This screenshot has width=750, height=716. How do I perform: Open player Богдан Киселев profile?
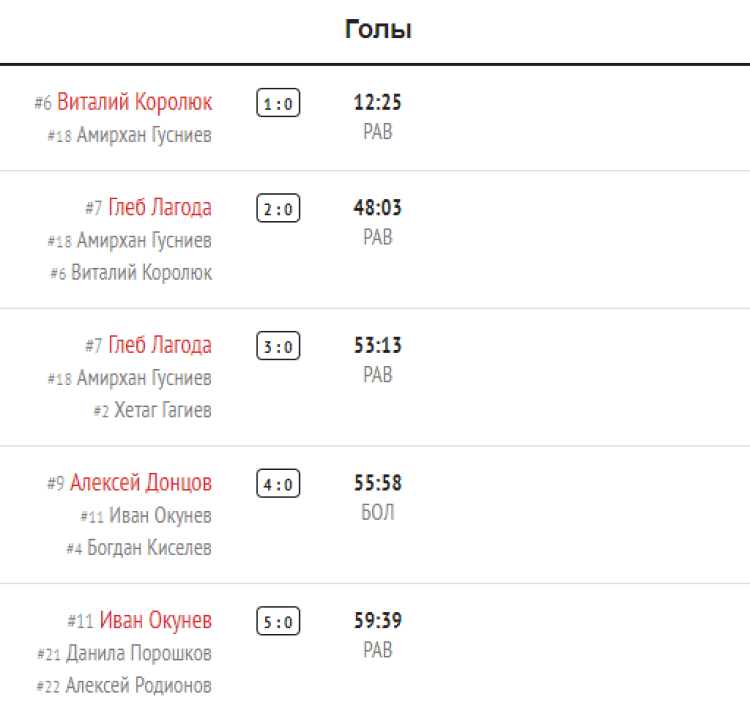coord(149,548)
